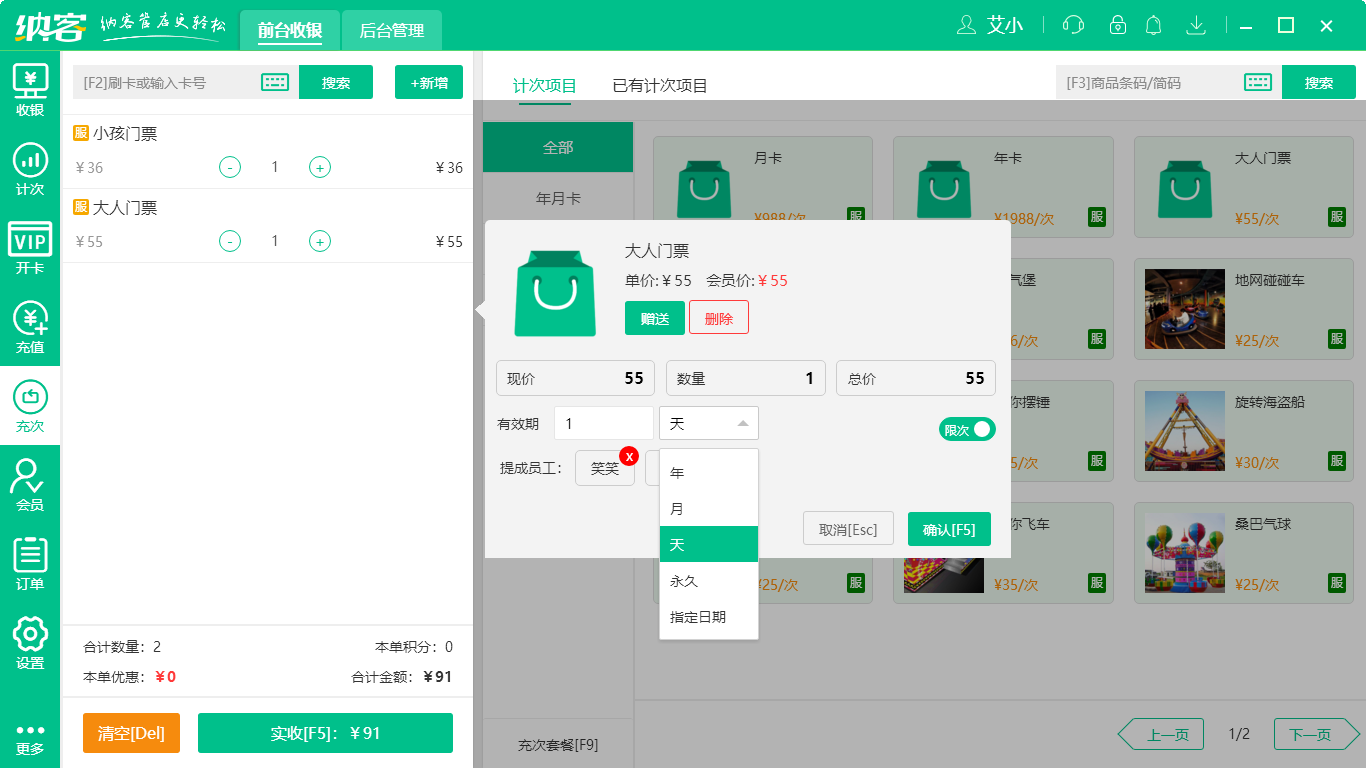Confirm the dialog with 确认[F5]
The height and width of the screenshot is (768, 1366).
tap(948, 528)
